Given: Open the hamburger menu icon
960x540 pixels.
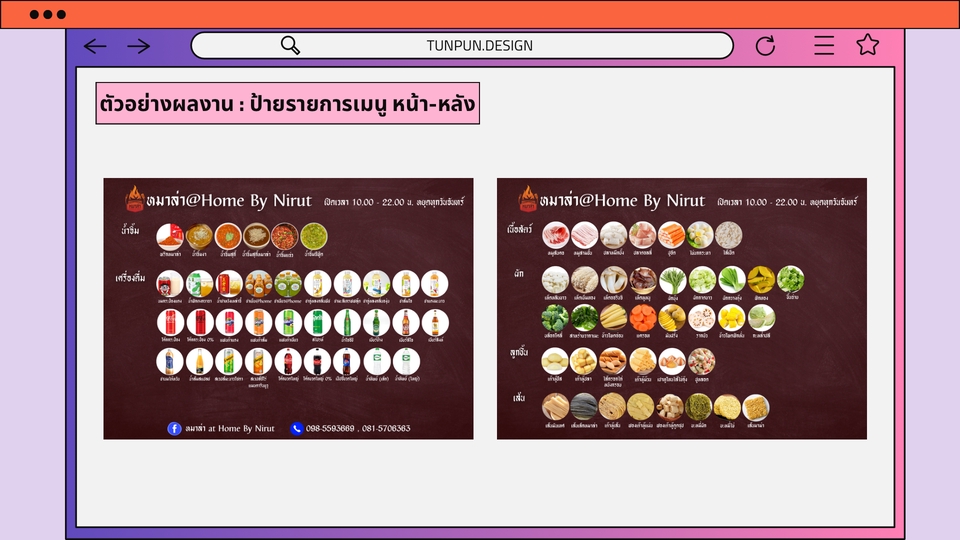Looking at the screenshot, I should (x=824, y=45).
